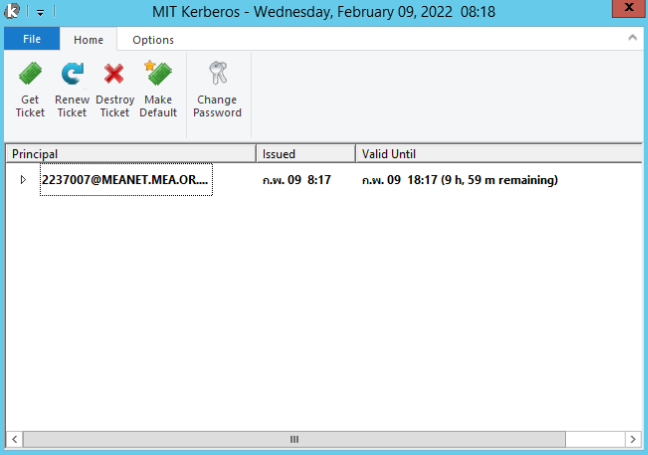The width and height of the screenshot is (648, 455).
Task: Sort by the Issued column header
Action: click(x=304, y=154)
